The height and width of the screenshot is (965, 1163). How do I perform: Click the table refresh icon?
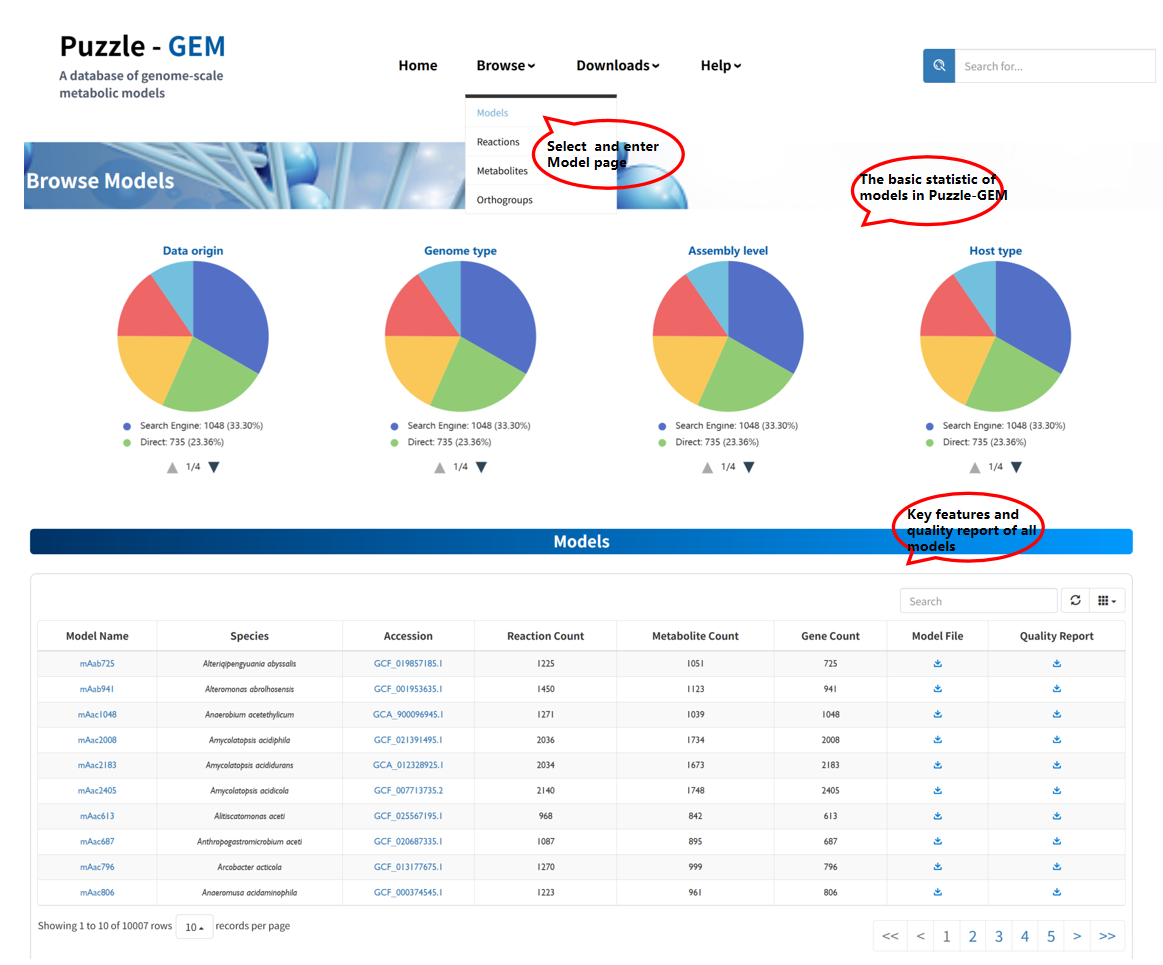[1075, 601]
